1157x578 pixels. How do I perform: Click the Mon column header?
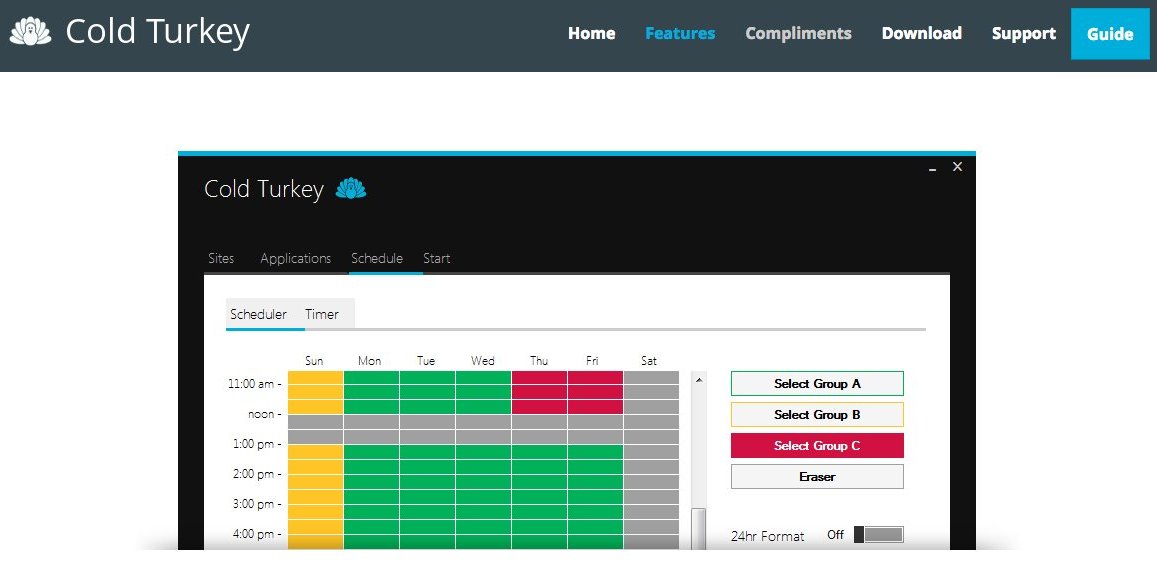pyautogui.click(x=370, y=361)
